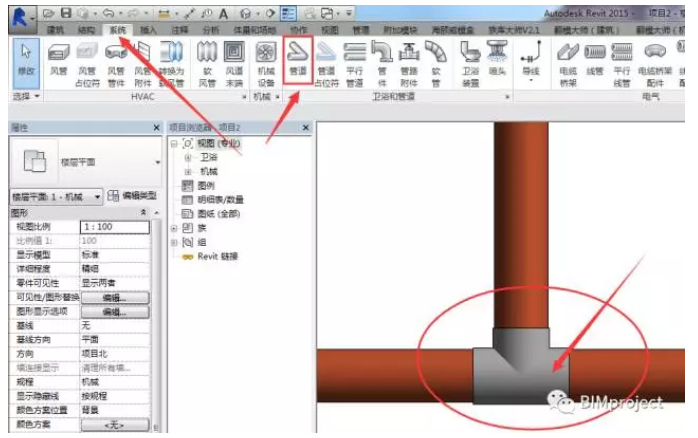
Task: Open the Analyze (分析) ribbon tab
Action: tap(211, 30)
